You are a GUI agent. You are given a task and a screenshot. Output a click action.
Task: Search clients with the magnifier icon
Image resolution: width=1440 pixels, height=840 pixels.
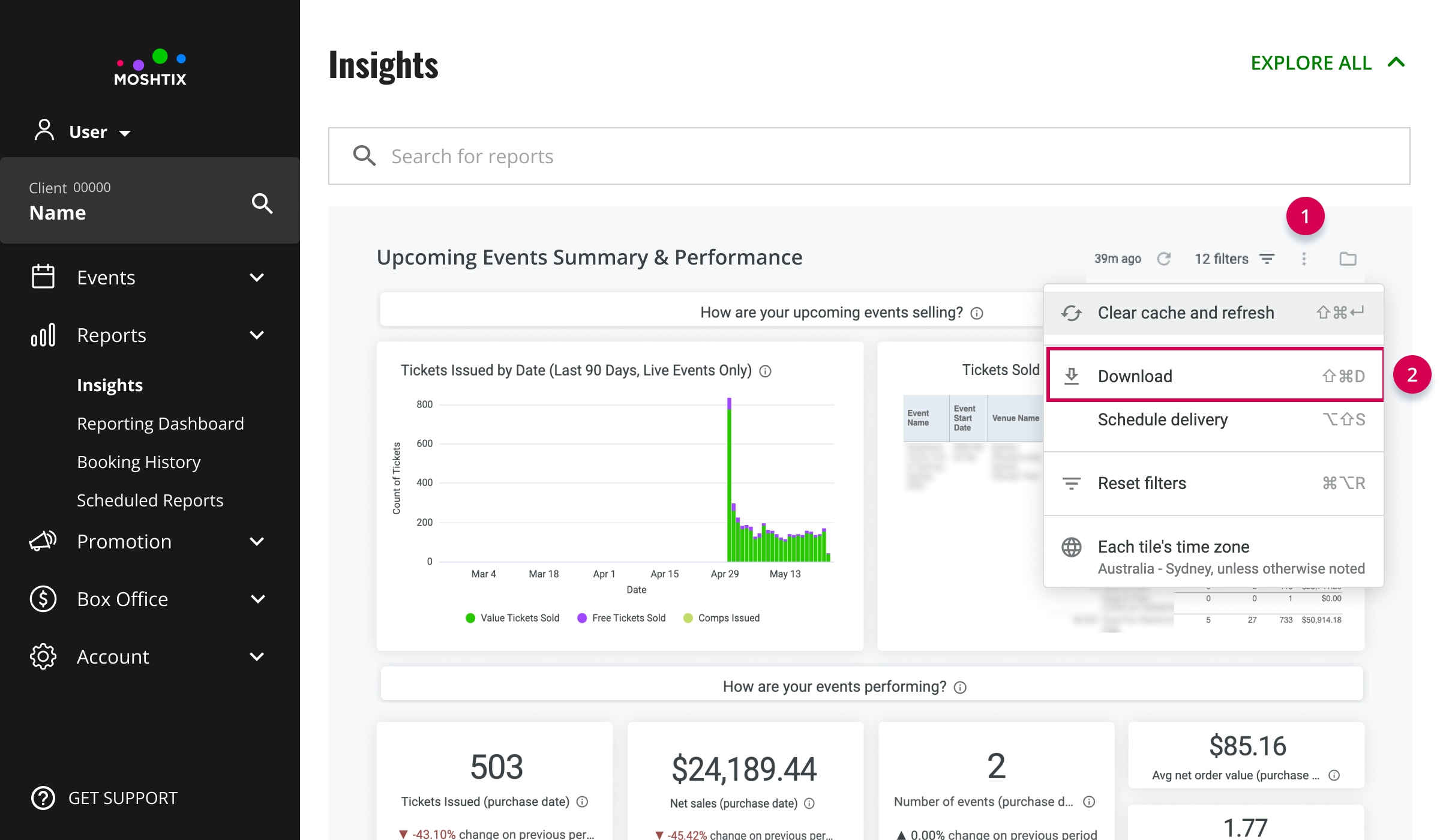coord(262,203)
